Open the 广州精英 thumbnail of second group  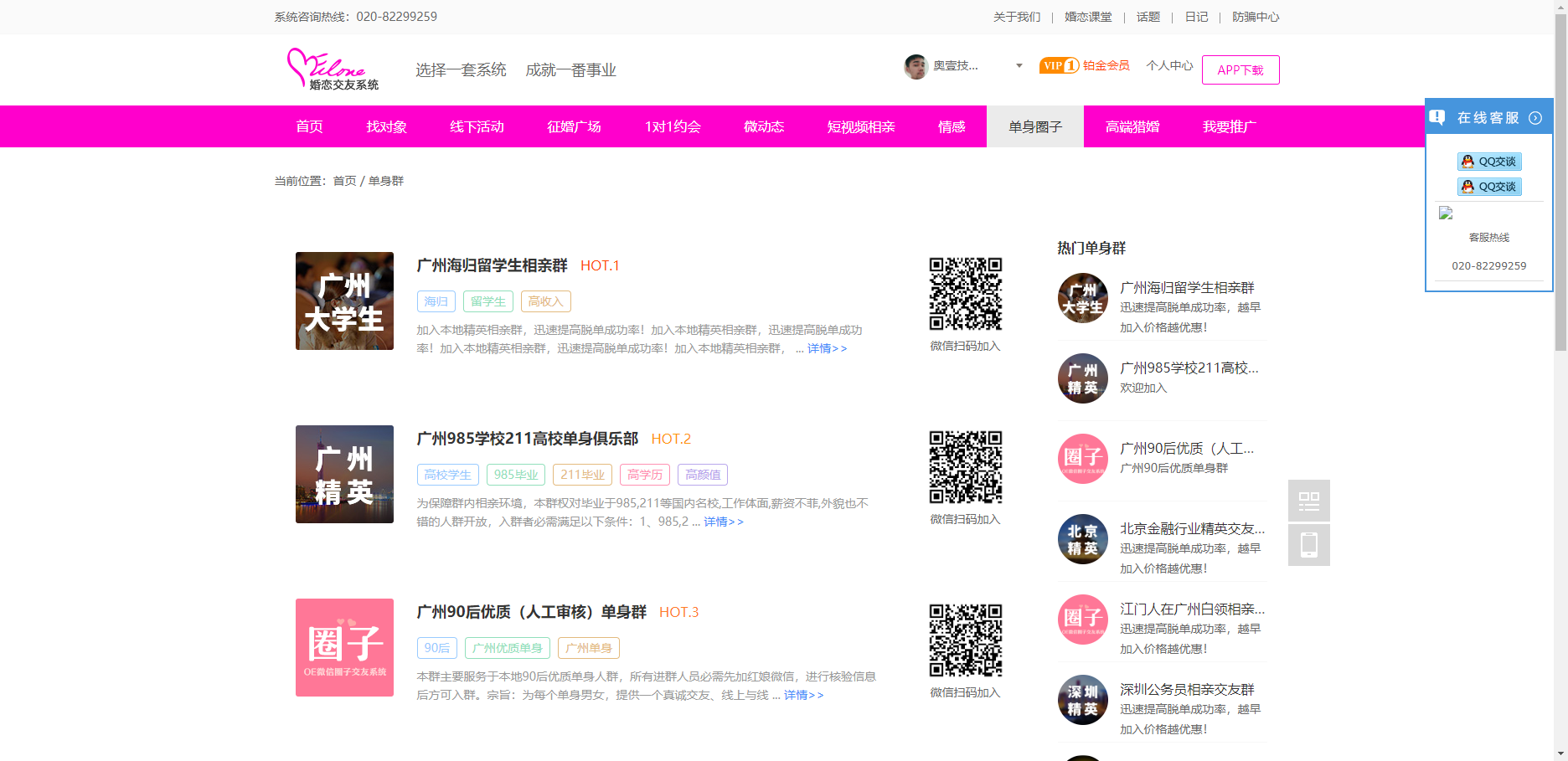pos(344,474)
